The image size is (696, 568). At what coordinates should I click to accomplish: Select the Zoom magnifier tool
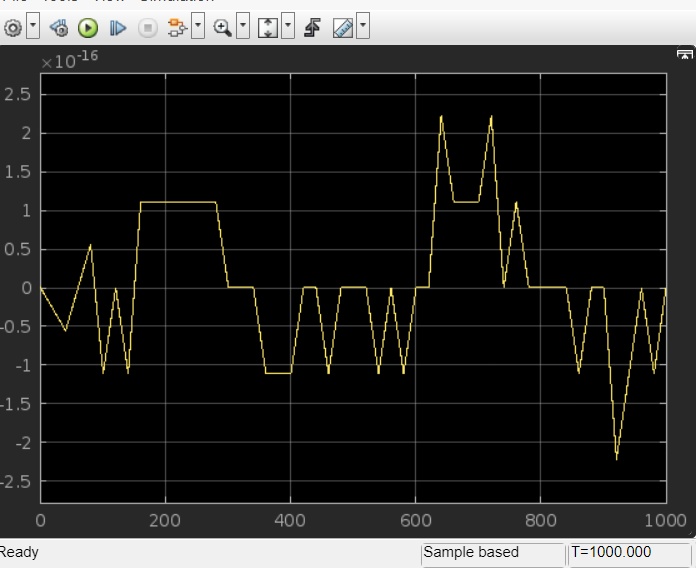coord(222,27)
